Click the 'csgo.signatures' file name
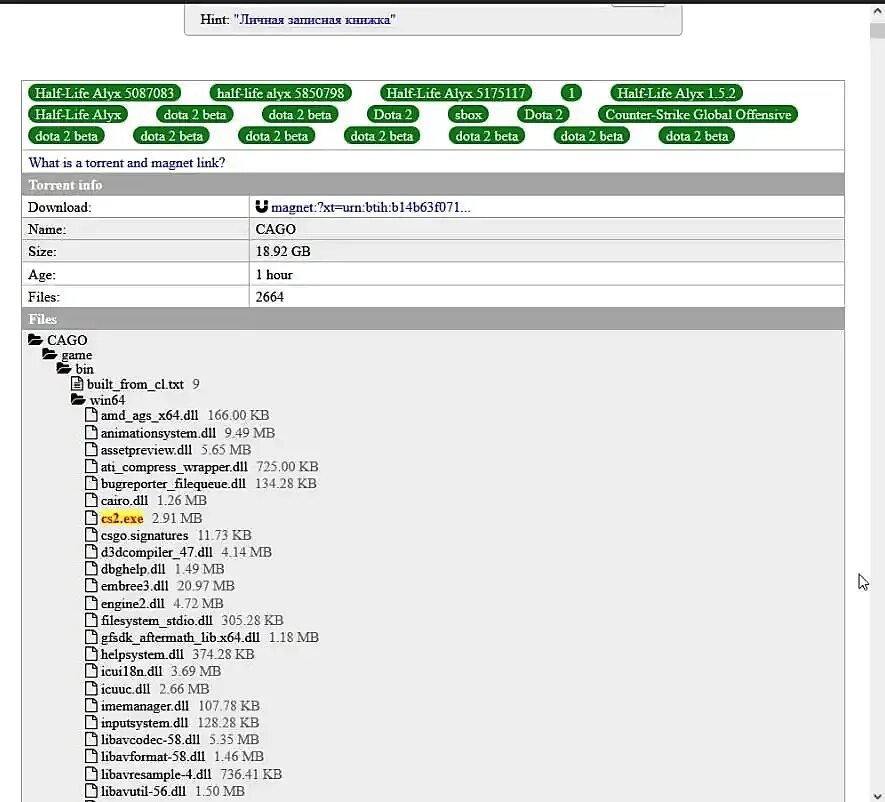Image resolution: width=885 pixels, height=802 pixels. point(144,535)
